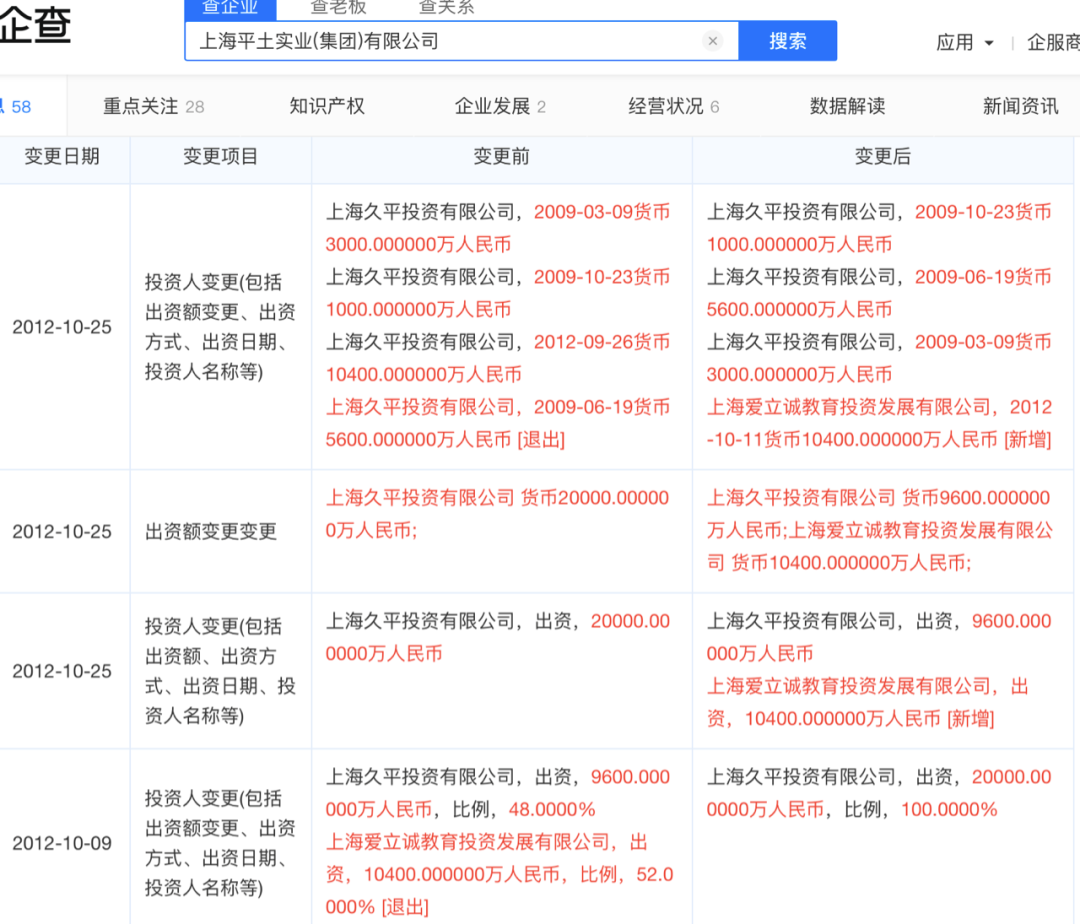Click the 变更前 column header
1080x924 pixels.
[501, 156]
